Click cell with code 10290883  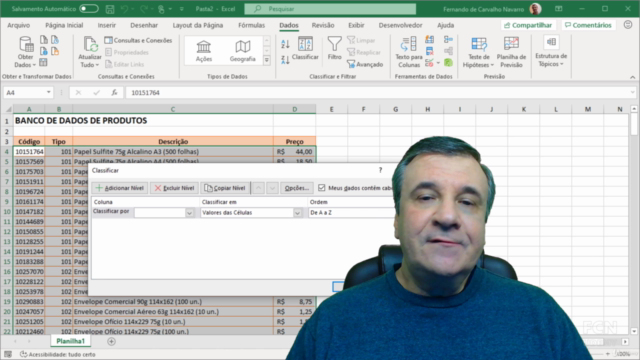pyautogui.click(x=29, y=302)
